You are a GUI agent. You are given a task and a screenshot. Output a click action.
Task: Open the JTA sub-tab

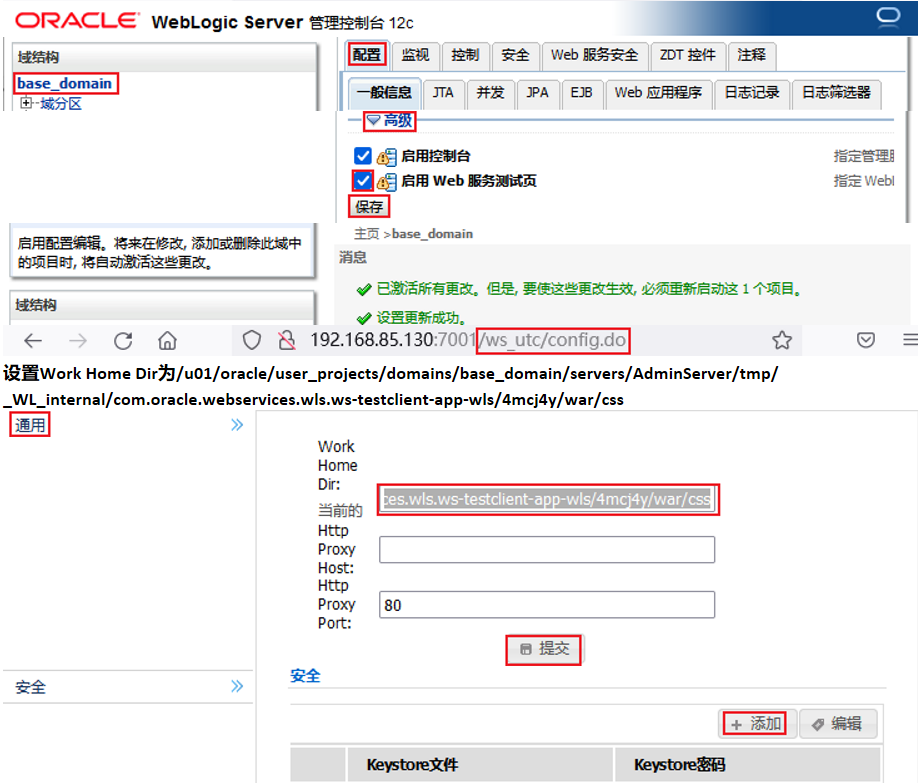(443, 93)
